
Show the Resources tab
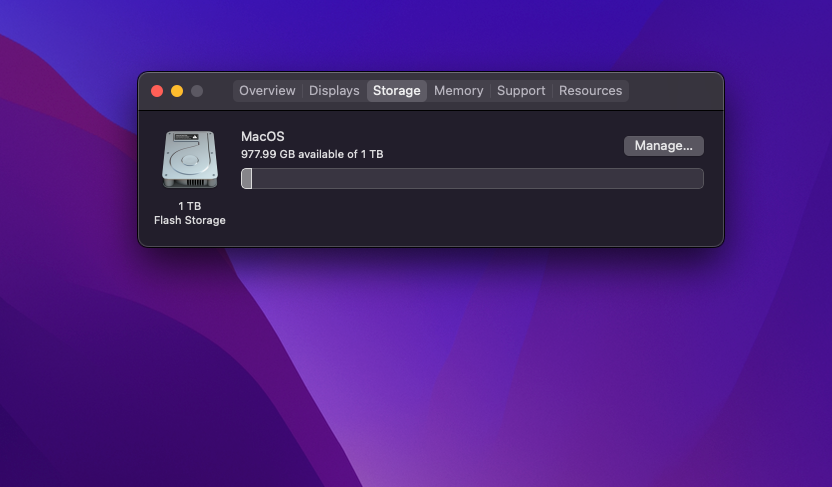point(591,91)
